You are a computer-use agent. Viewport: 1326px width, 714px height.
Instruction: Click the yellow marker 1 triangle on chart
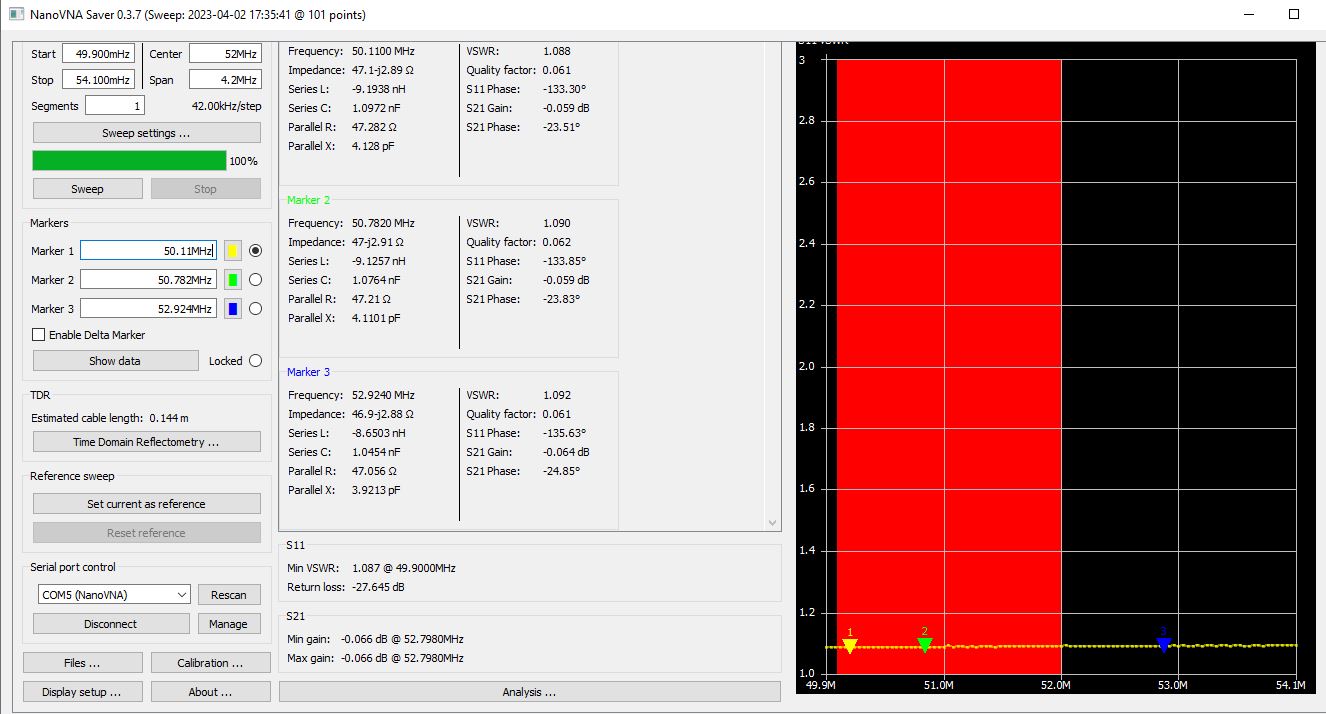(x=850, y=646)
